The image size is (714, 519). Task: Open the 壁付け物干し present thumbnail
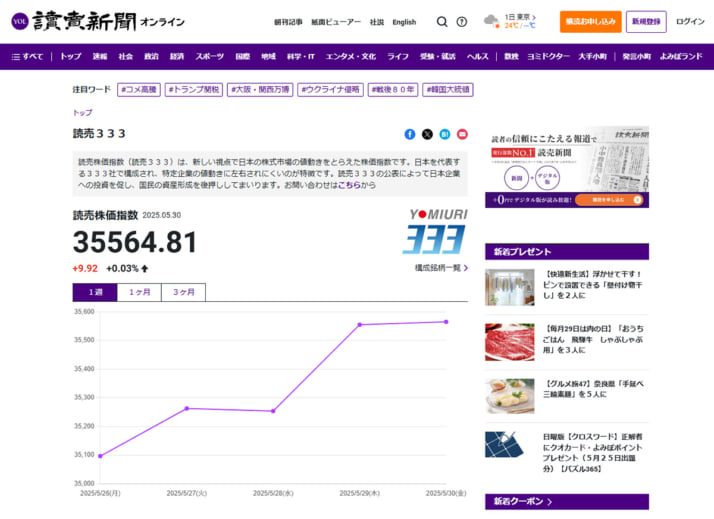[x=510, y=287]
